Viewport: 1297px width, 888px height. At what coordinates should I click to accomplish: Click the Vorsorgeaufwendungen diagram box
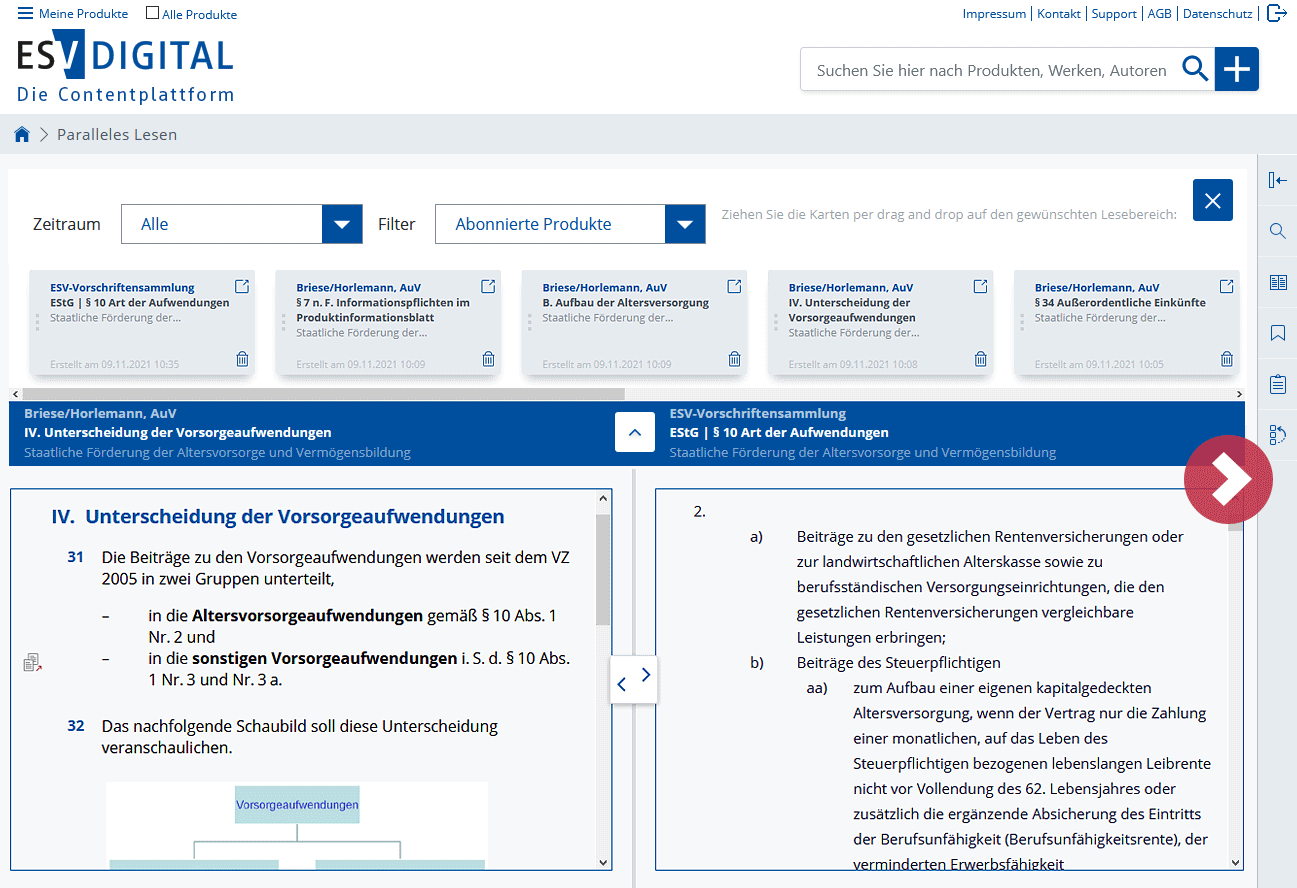point(297,804)
